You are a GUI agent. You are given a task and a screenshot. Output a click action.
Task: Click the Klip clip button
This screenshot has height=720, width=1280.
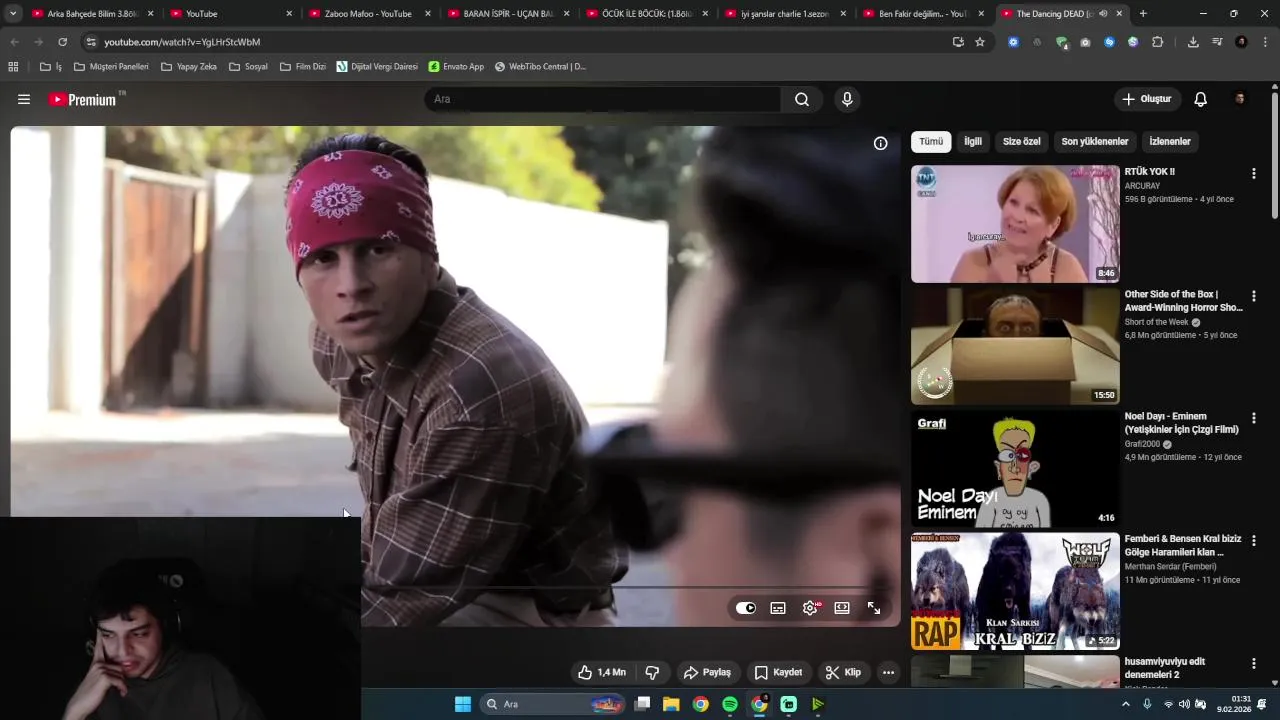tap(843, 672)
